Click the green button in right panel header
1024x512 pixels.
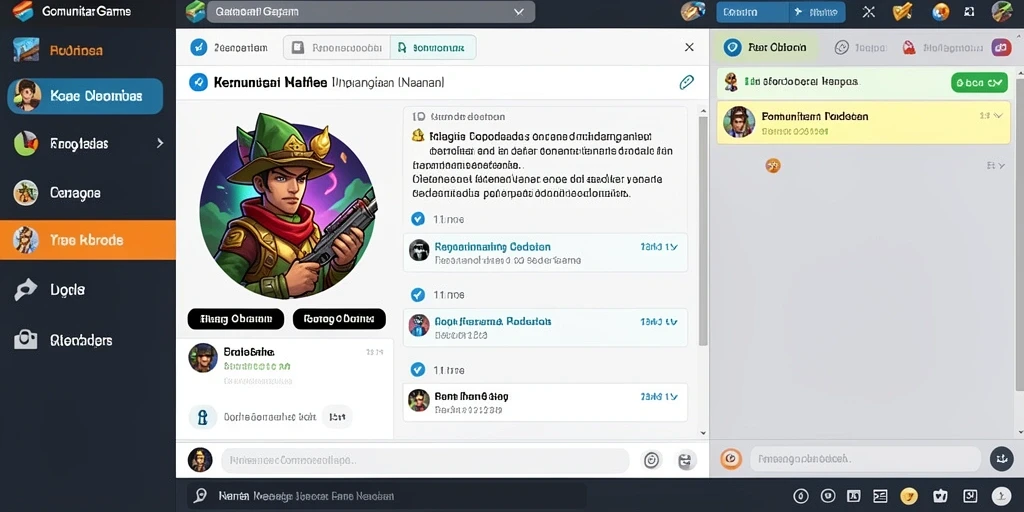(x=979, y=82)
